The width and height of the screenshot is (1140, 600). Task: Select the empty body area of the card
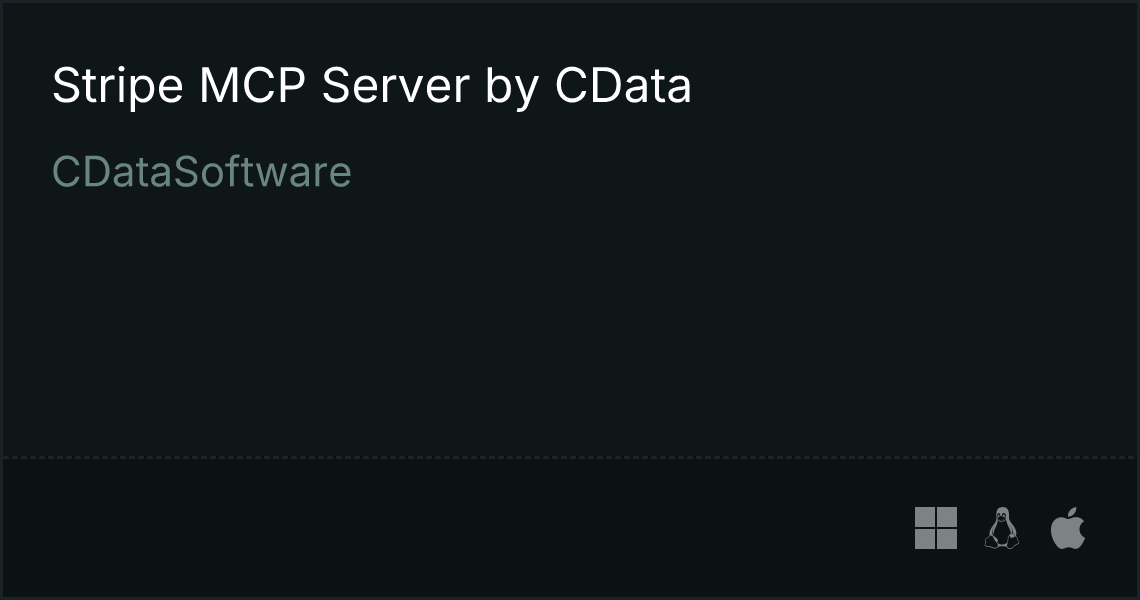570,320
